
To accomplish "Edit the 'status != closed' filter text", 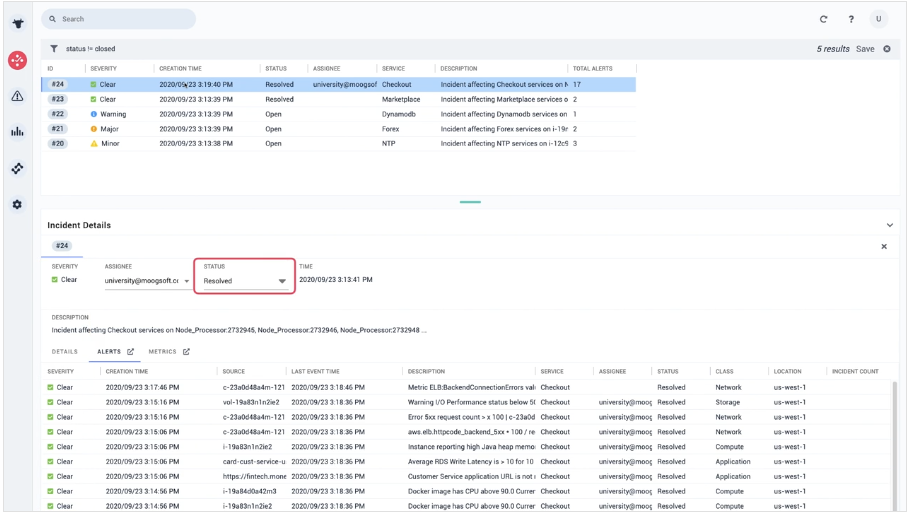I will [90, 49].
